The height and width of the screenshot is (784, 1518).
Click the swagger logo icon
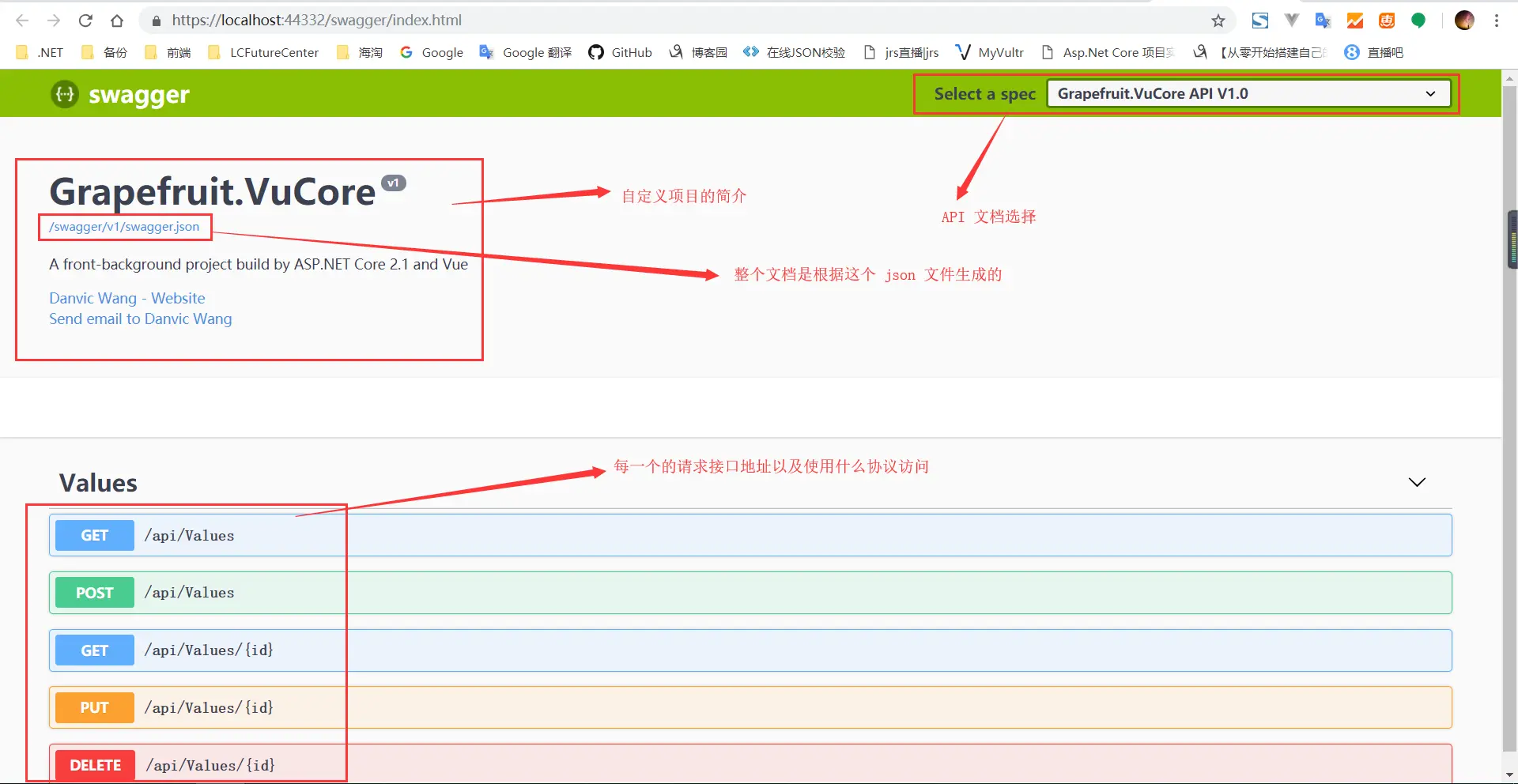[65, 94]
